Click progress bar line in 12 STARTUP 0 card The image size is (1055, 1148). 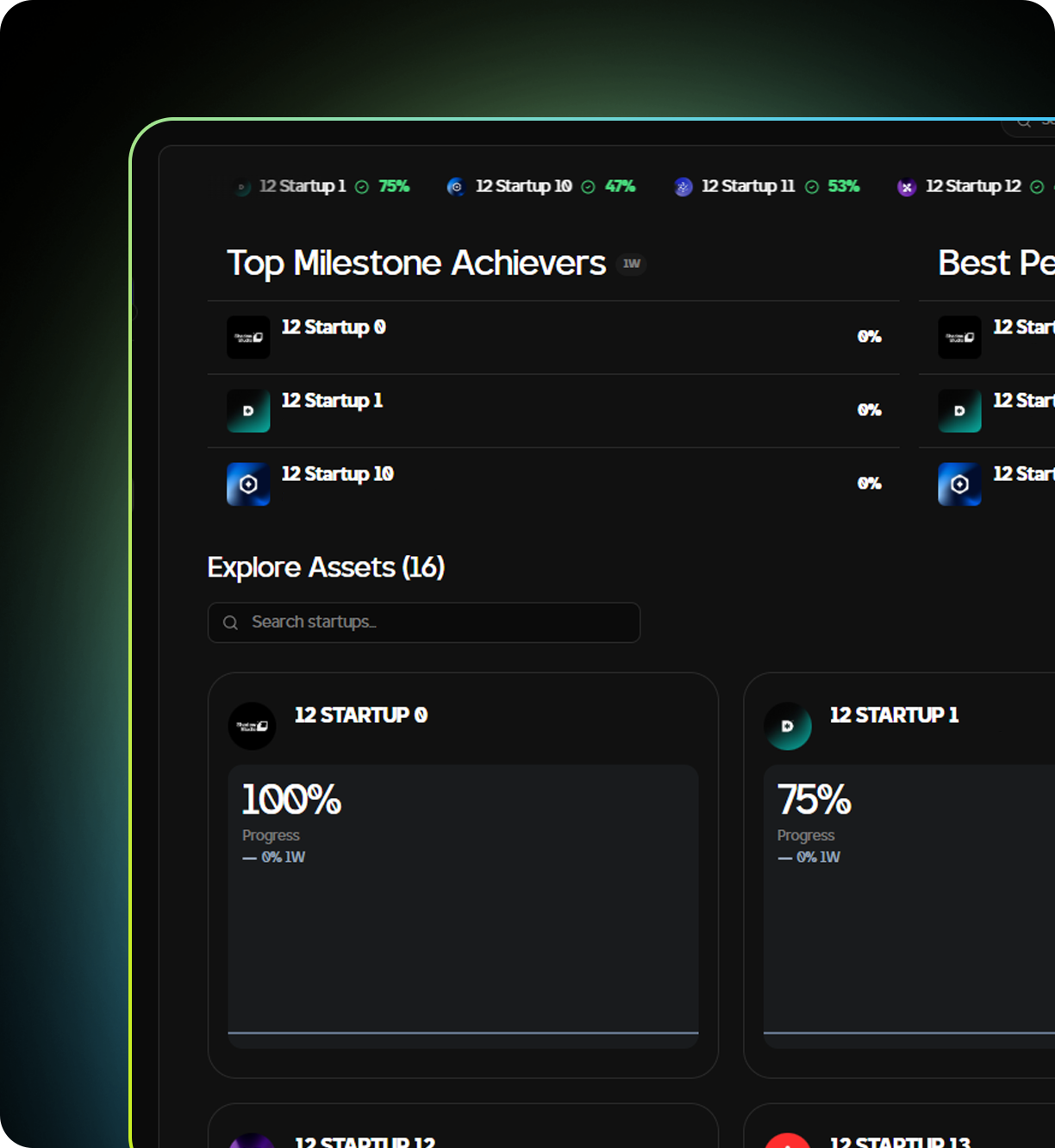click(x=463, y=1032)
